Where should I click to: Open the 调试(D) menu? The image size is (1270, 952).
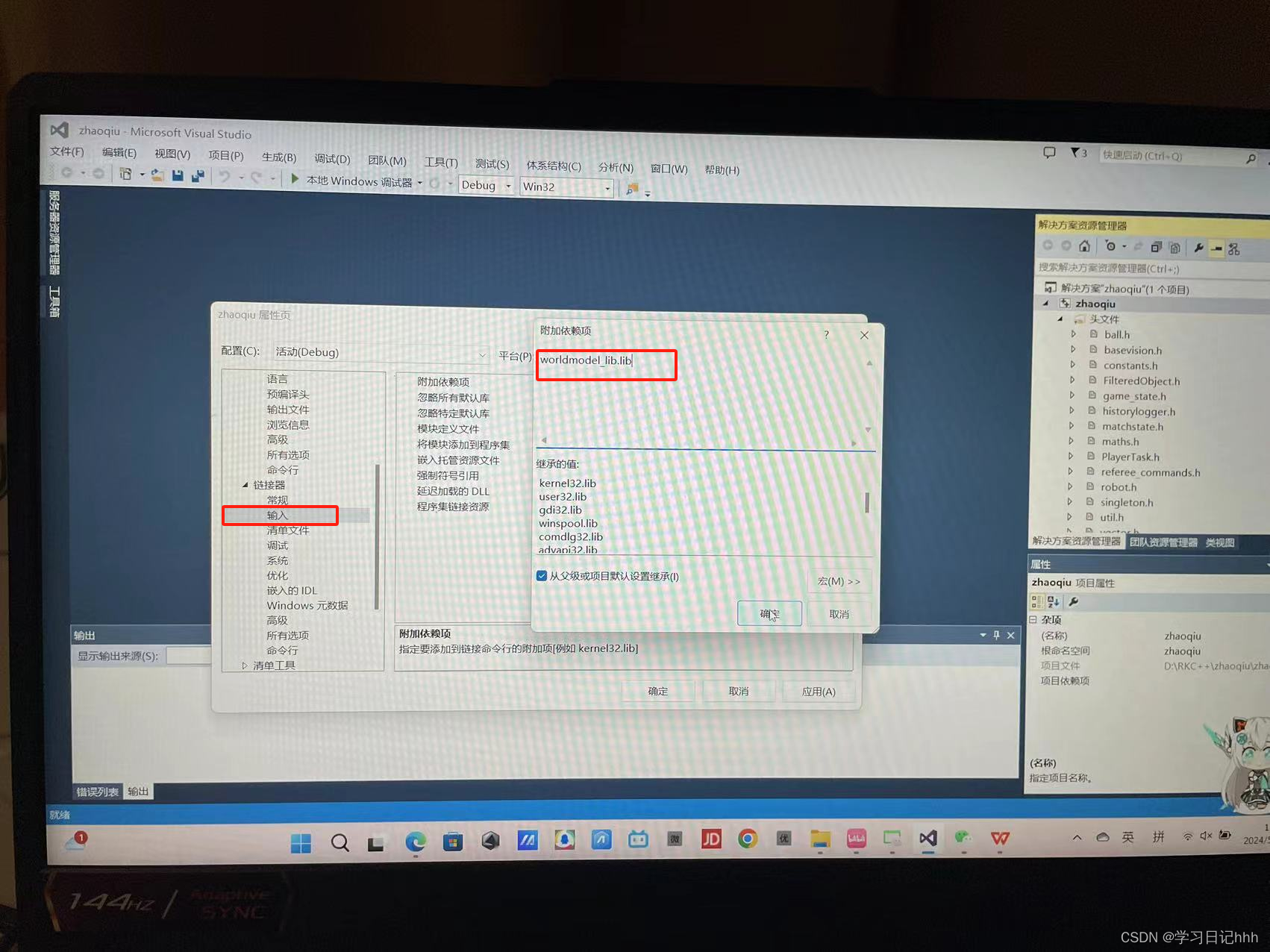point(332,159)
